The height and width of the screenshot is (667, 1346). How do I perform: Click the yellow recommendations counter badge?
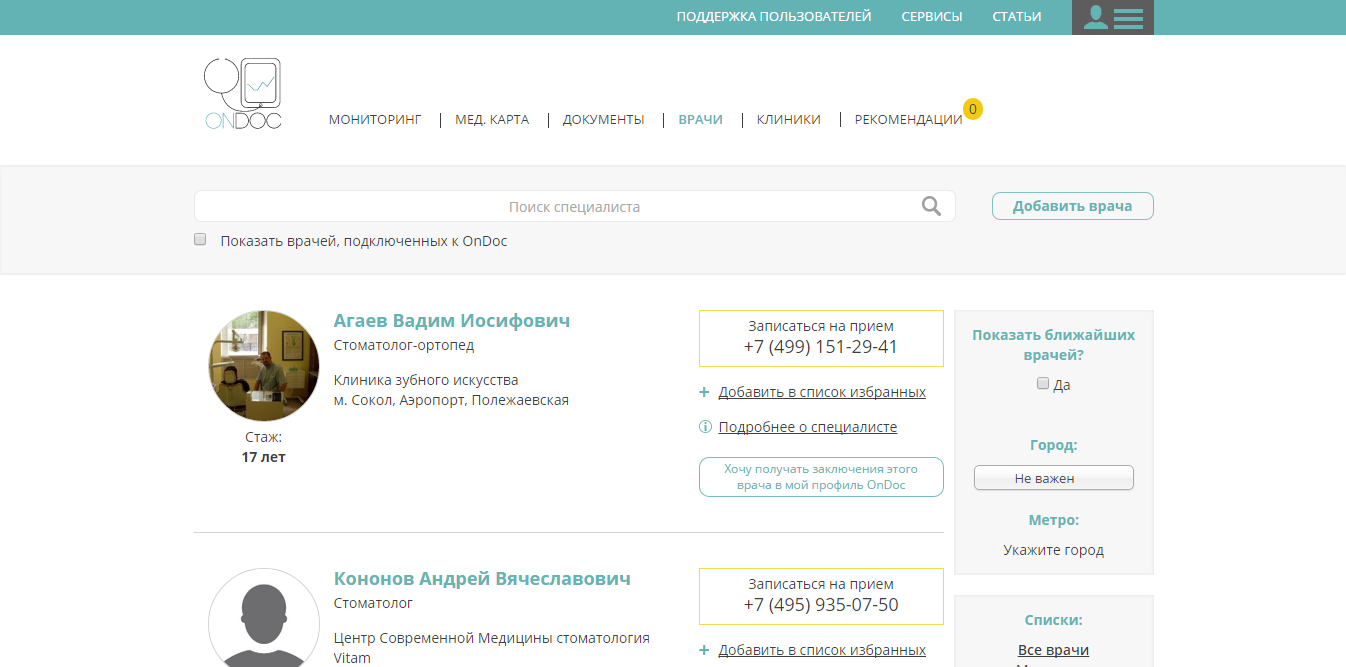[972, 108]
